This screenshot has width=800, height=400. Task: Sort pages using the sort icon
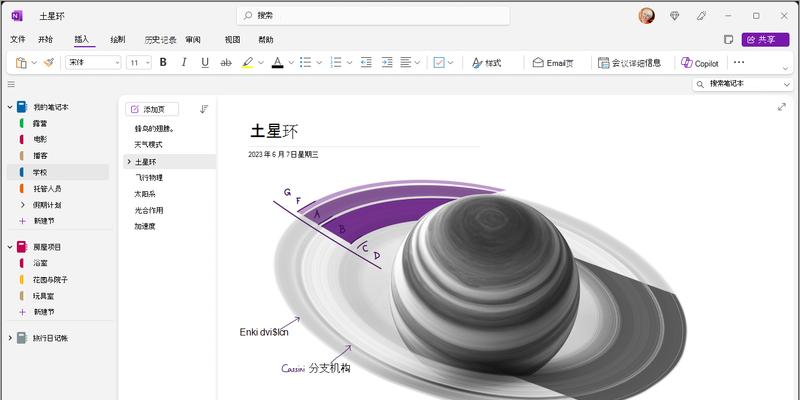pos(204,109)
